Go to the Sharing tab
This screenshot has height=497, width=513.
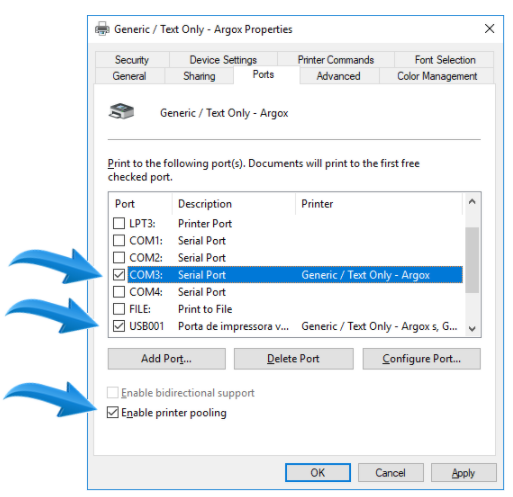(x=199, y=76)
